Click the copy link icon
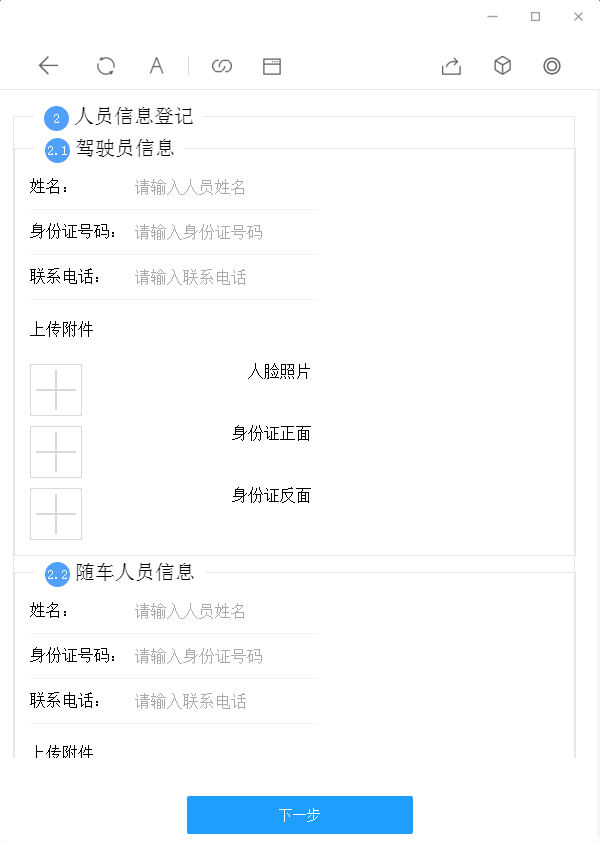Image resolution: width=600 pixels, height=843 pixels. (x=222, y=66)
